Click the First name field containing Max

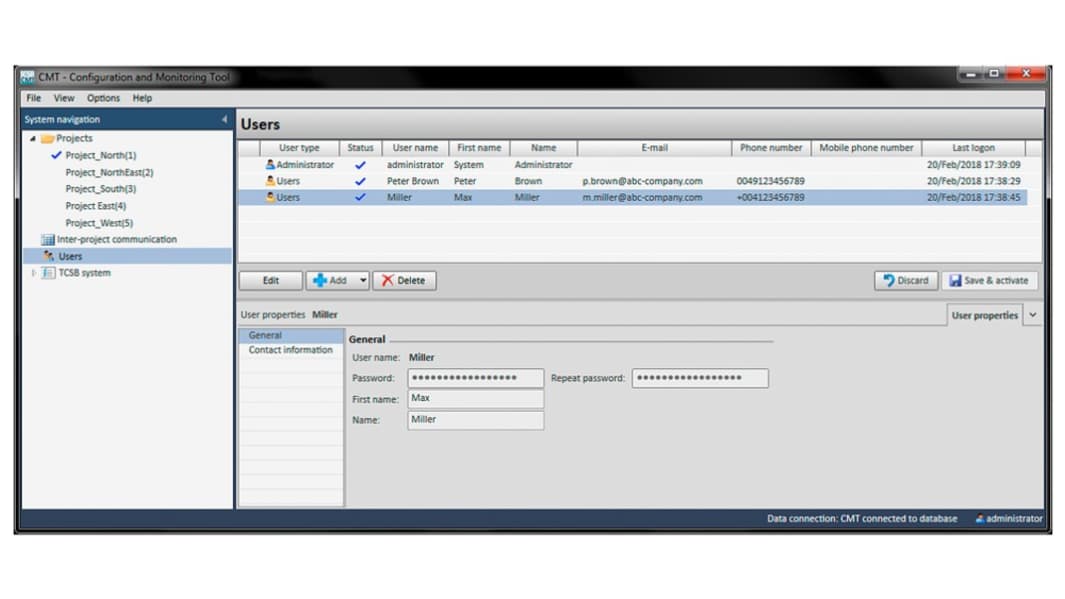point(475,399)
